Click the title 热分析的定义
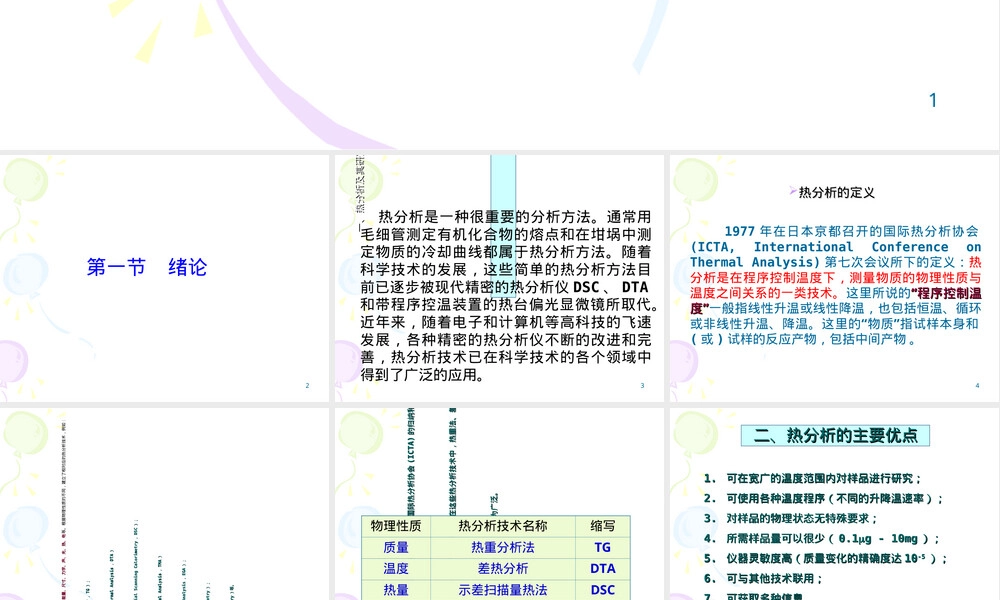The width and height of the screenshot is (1000, 600). point(836,193)
